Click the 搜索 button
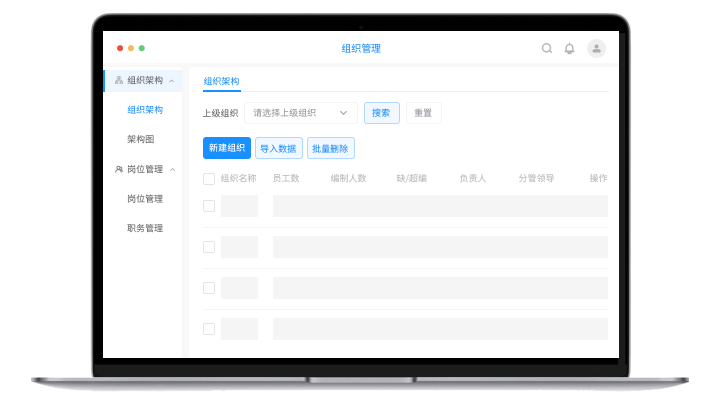 click(381, 113)
